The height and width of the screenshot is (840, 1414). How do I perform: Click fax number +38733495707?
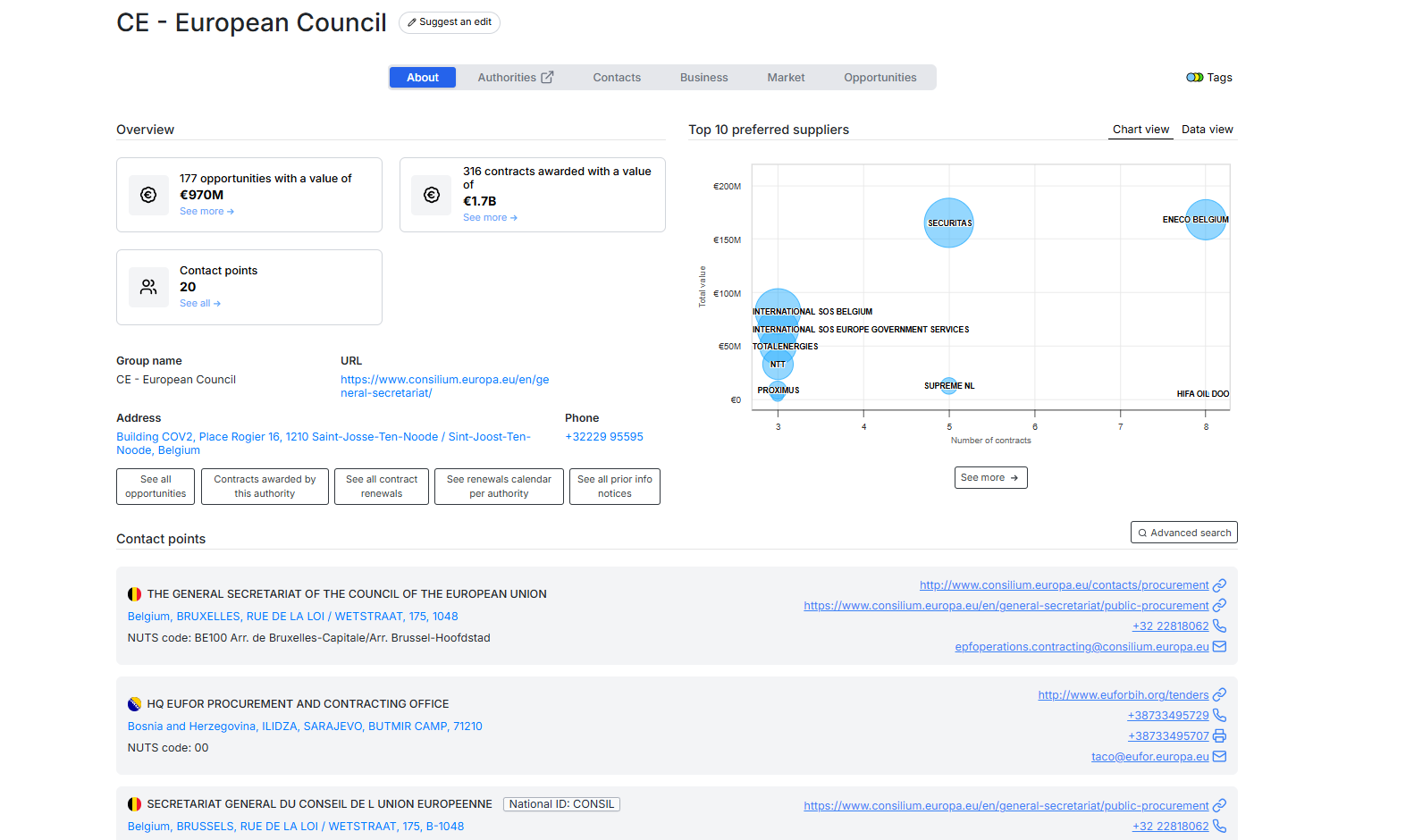(1168, 736)
